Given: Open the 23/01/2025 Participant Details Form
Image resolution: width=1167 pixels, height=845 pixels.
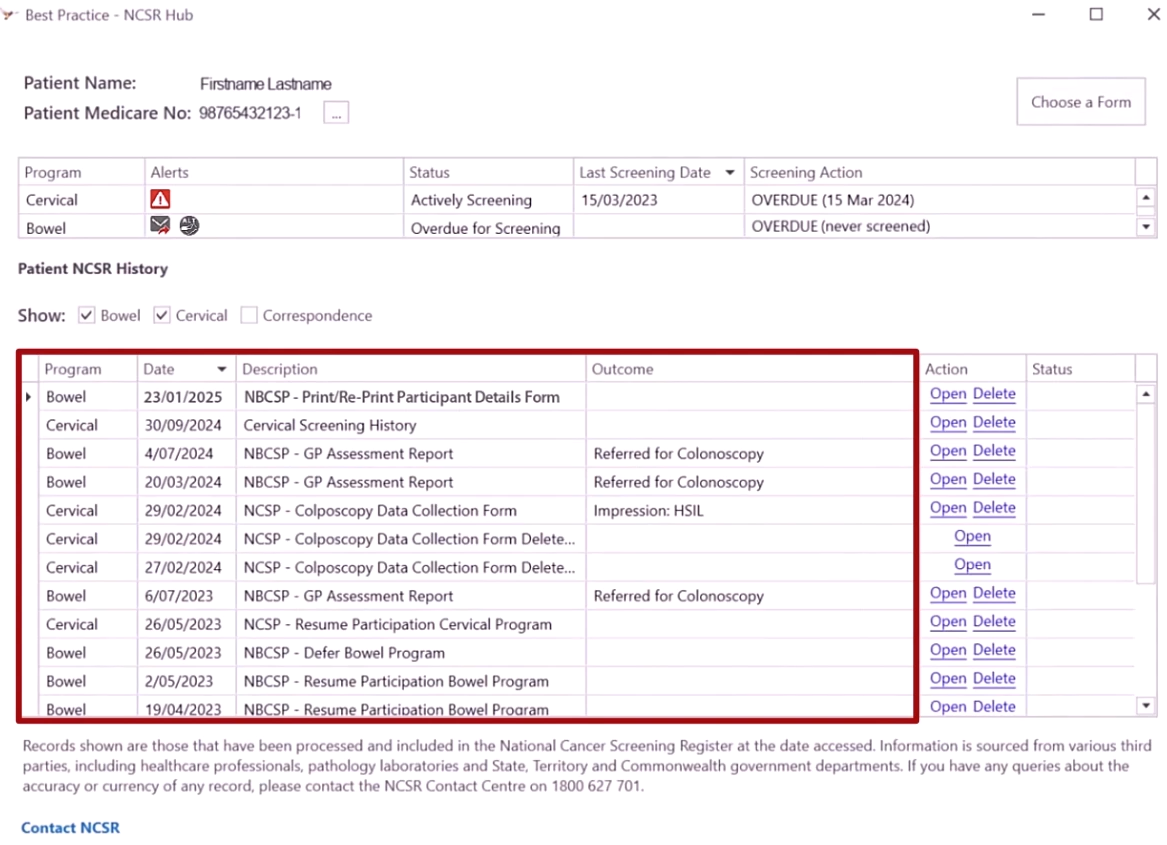Looking at the screenshot, I should click(948, 394).
